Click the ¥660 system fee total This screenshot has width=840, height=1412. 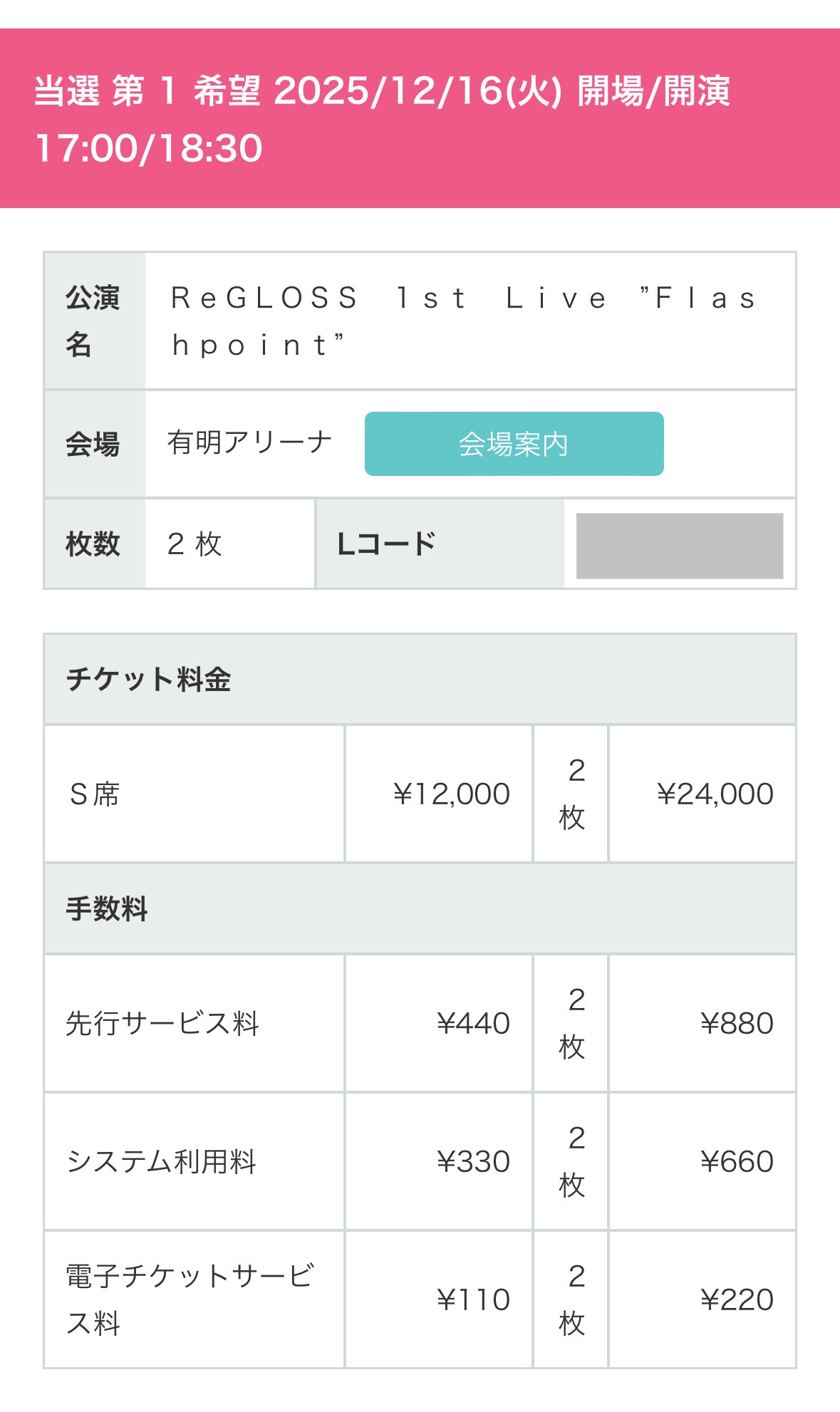737,1161
